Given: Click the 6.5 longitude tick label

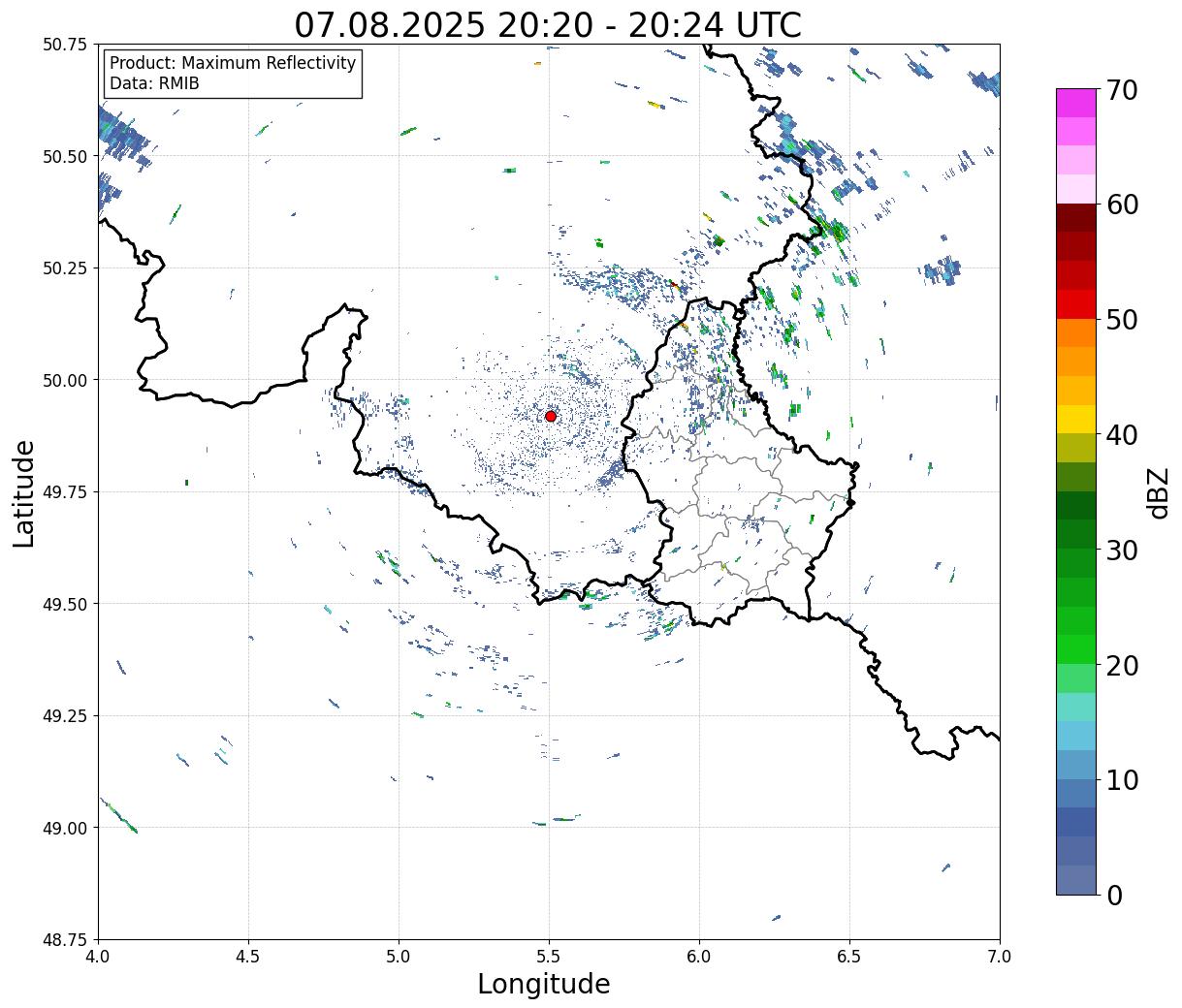Looking at the screenshot, I should (849, 957).
